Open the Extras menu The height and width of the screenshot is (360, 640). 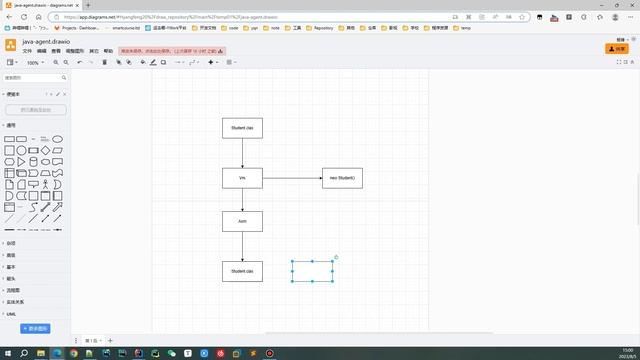coord(94,51)
